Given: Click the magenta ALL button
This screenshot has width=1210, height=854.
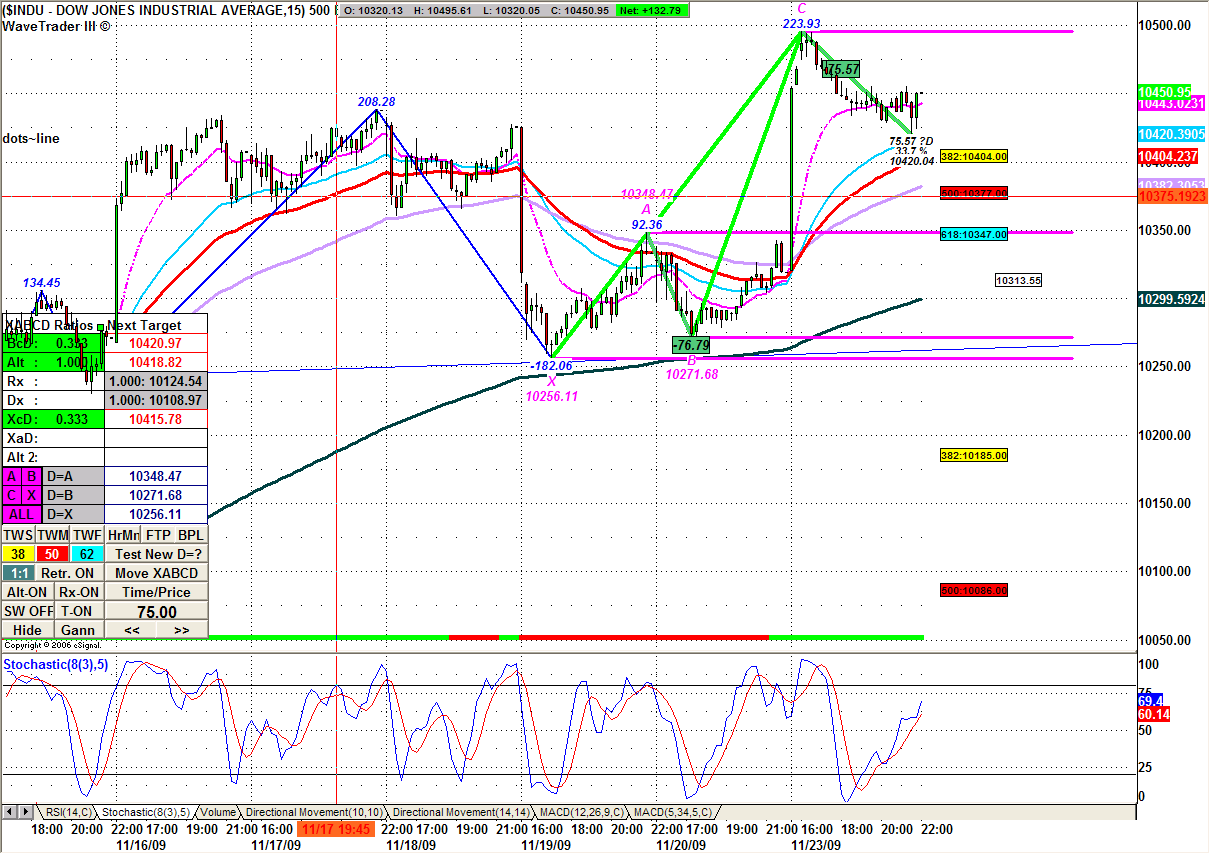Looking at the screenshot, I should pyautogui.click(x=24, y=514).
